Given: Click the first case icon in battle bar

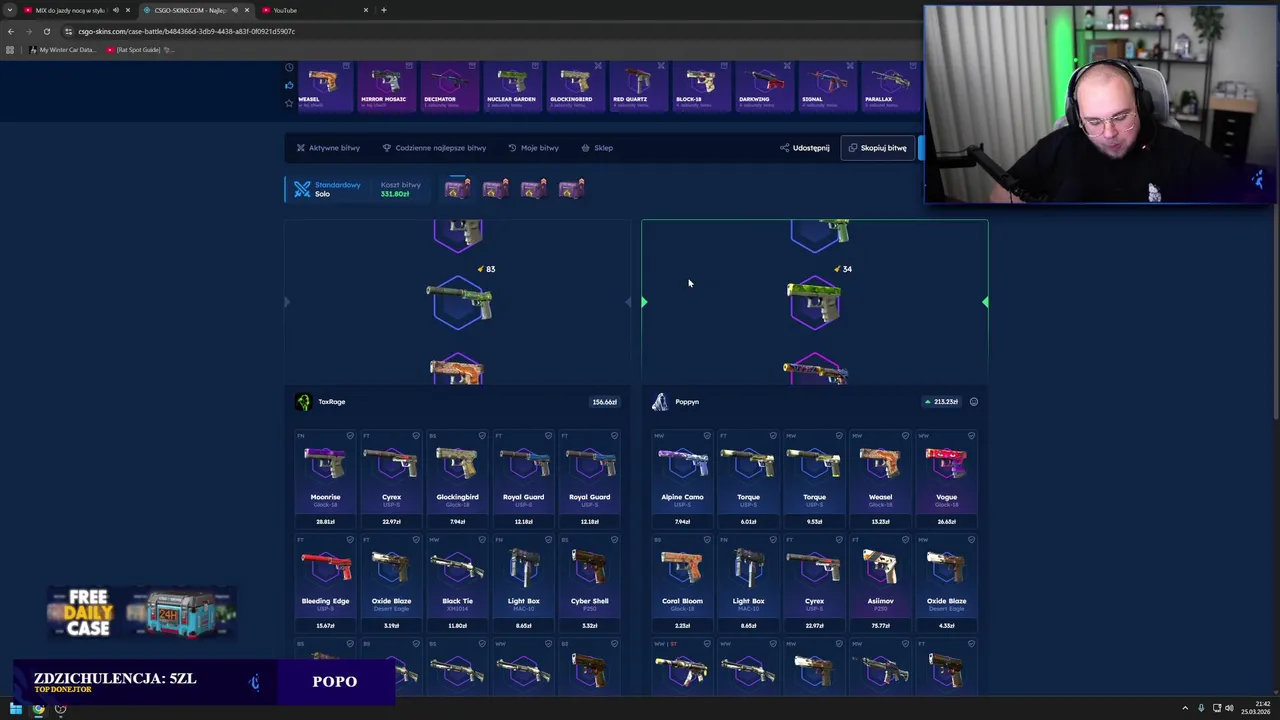Looking at the screenshot, I should click(x=457, y=188).
